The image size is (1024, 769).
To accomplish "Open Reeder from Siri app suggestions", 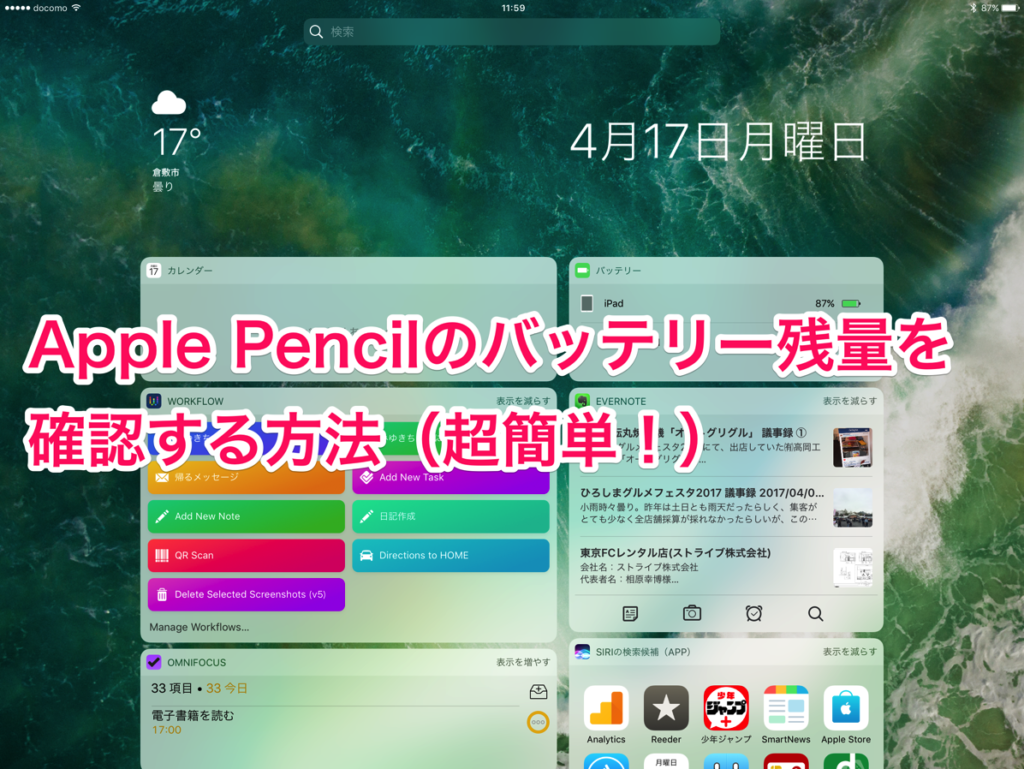I will [x=666, y=712].
